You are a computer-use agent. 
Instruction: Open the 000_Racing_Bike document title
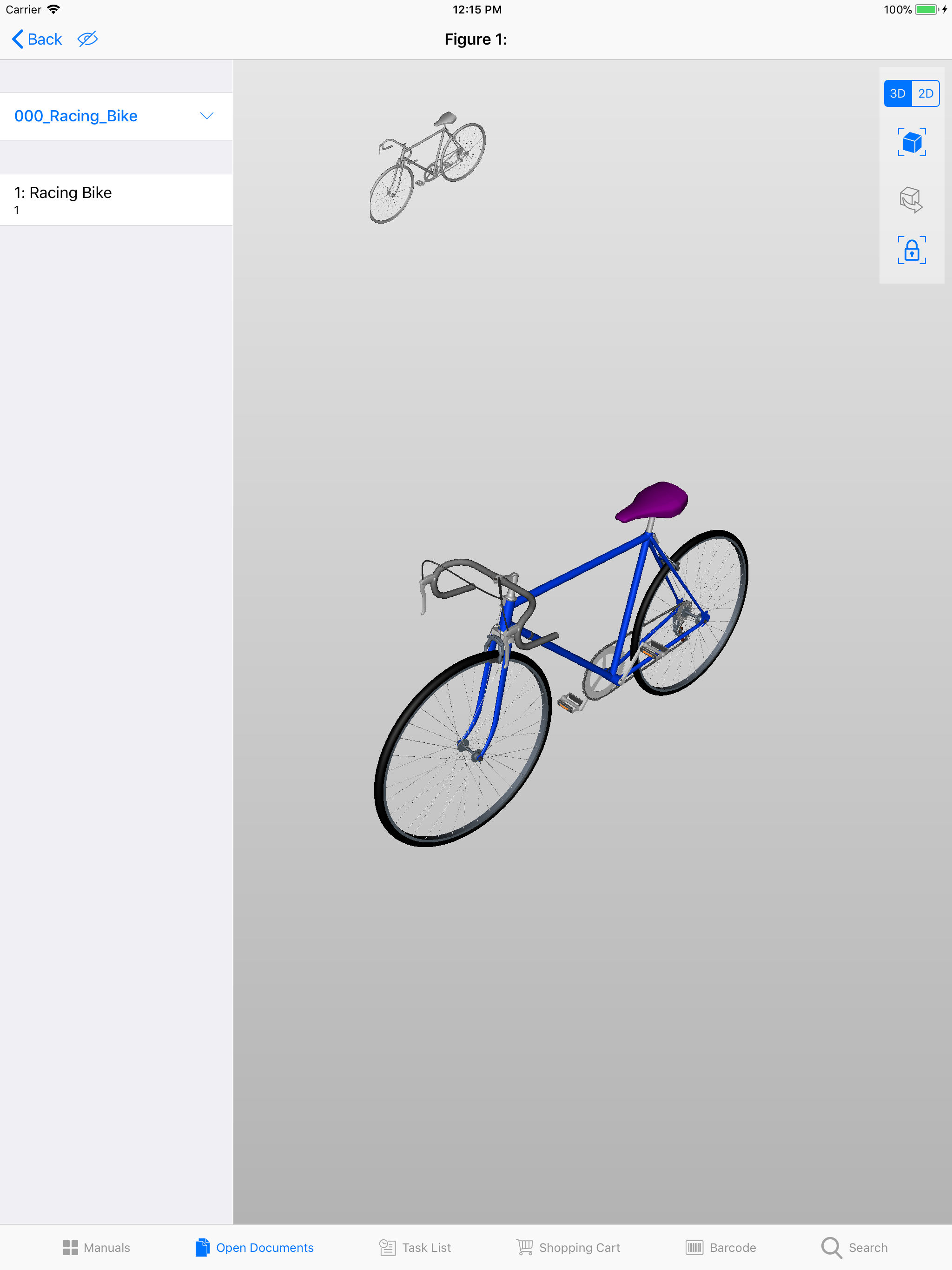(76, 116)
